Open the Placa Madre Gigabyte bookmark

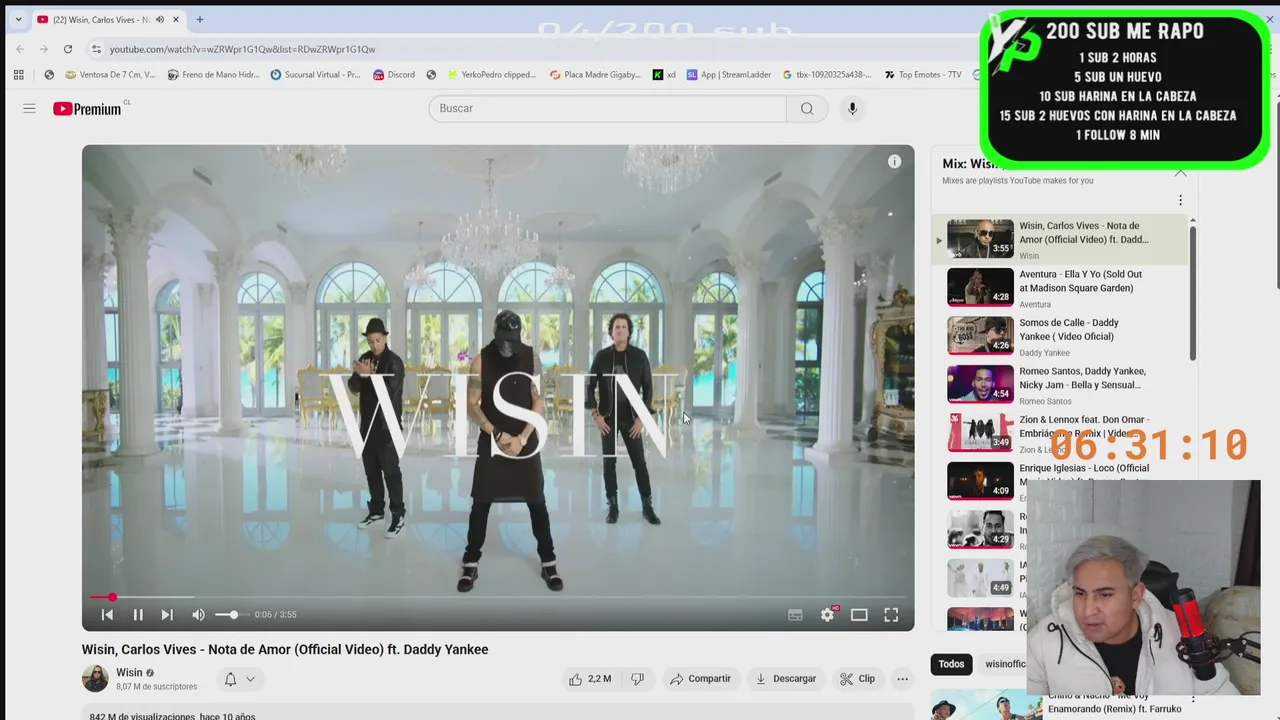click(595, 74)
